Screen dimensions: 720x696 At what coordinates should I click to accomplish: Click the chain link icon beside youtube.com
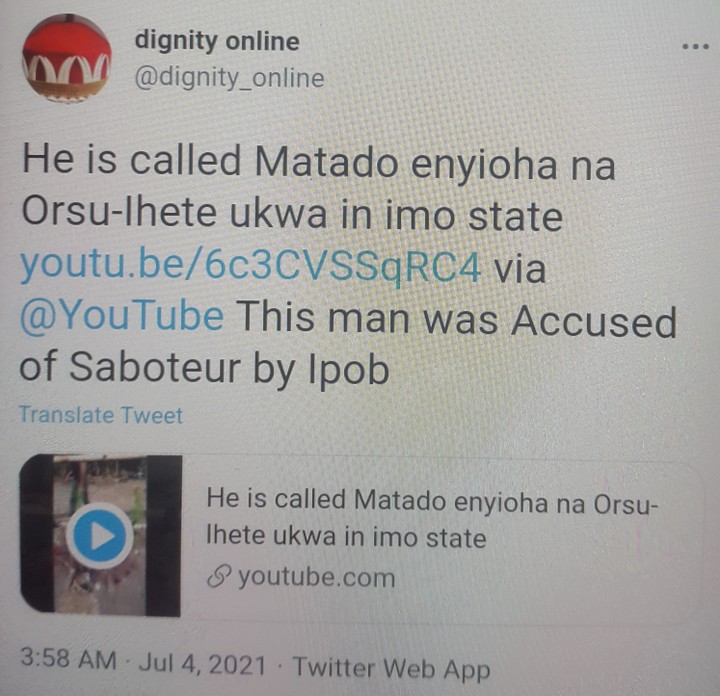tap(219, 577)
